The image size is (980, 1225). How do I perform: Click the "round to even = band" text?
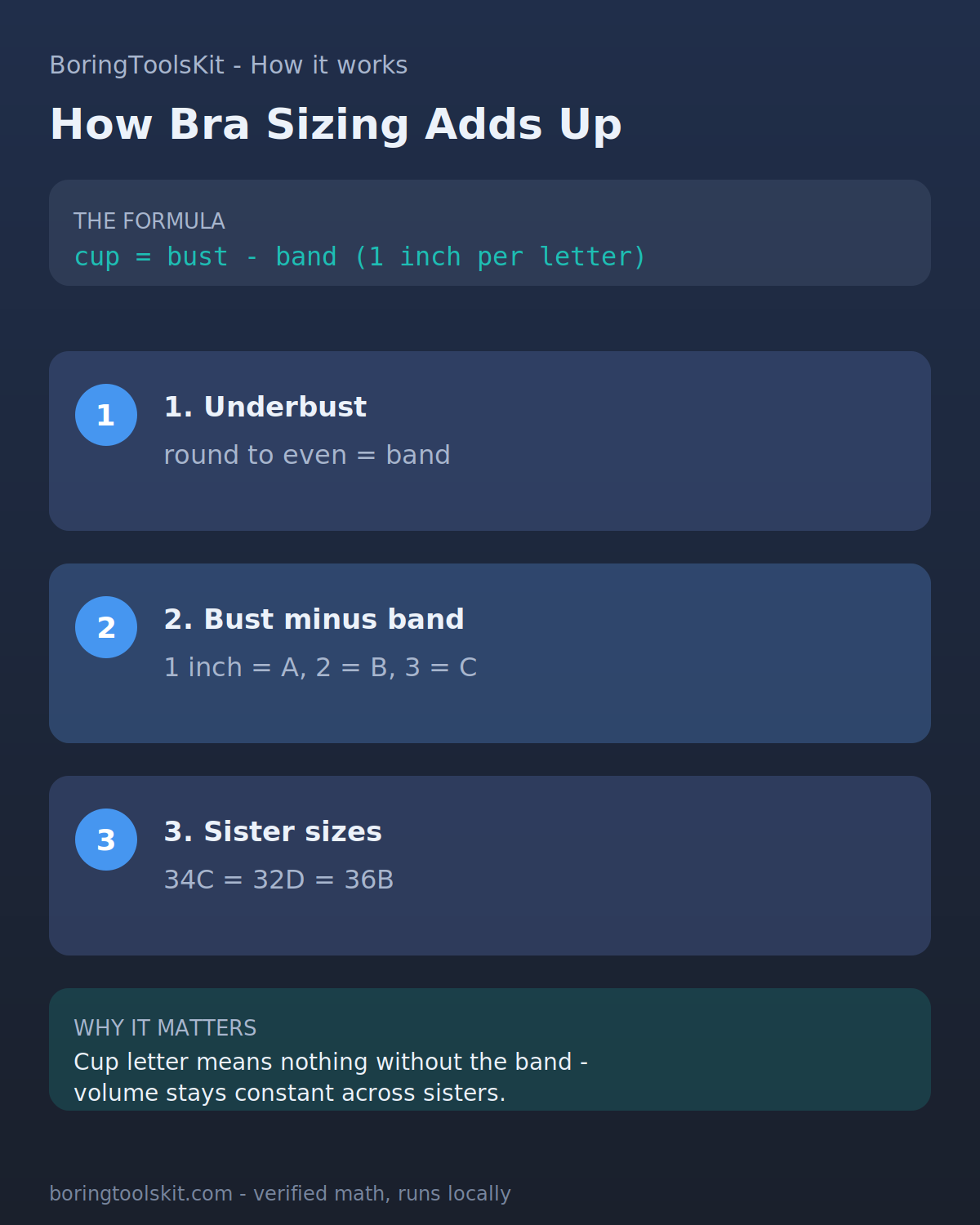(307, 455)
